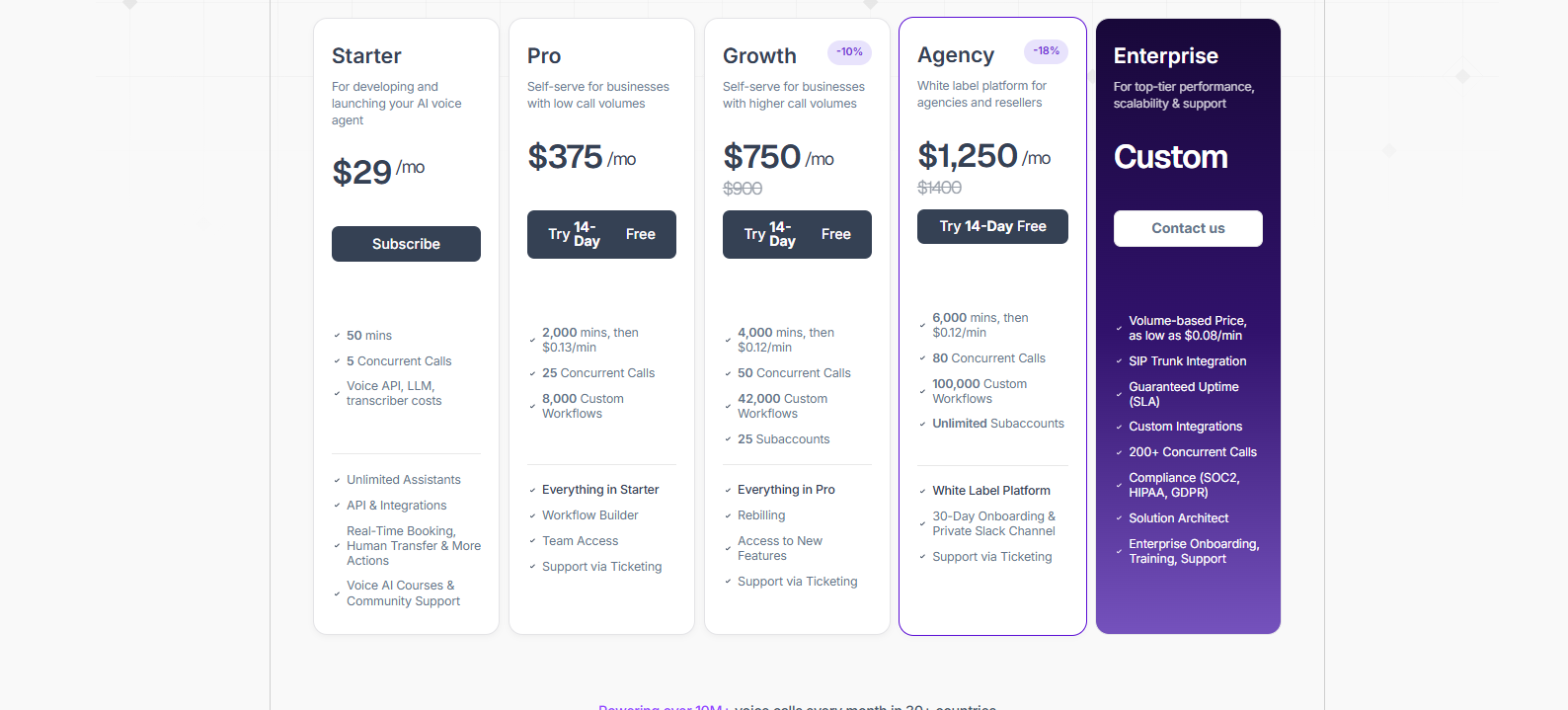Click the crossed-out $900 Growth price
This screenshot has height=710, width=1568.
point(743,189)
